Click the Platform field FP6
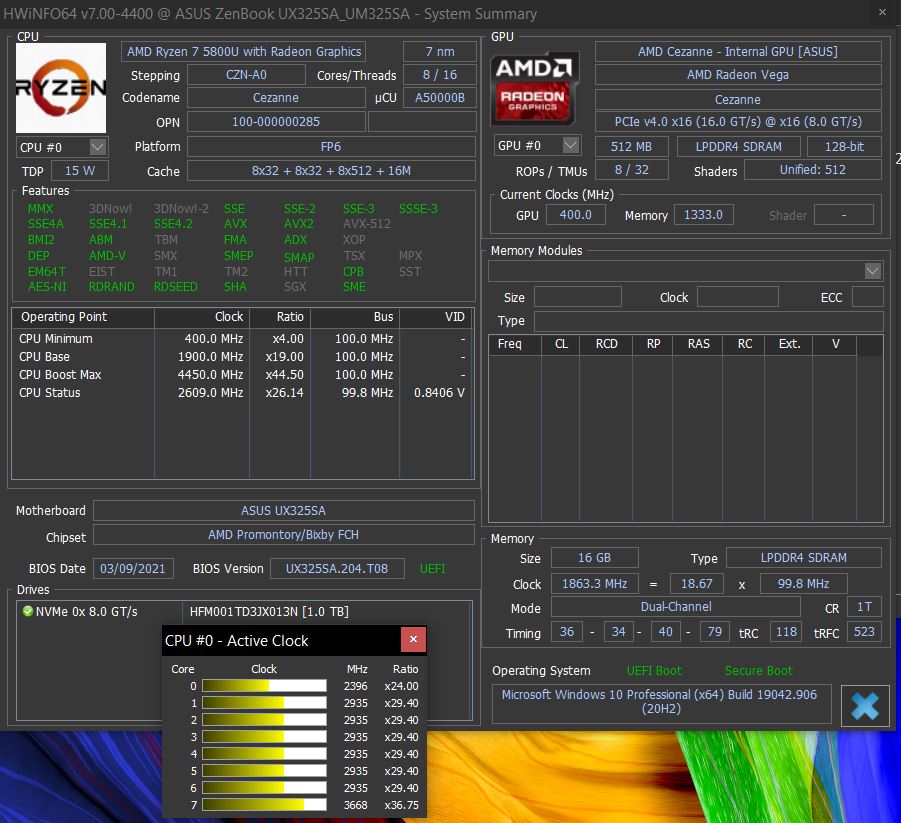 click(331, 147)
